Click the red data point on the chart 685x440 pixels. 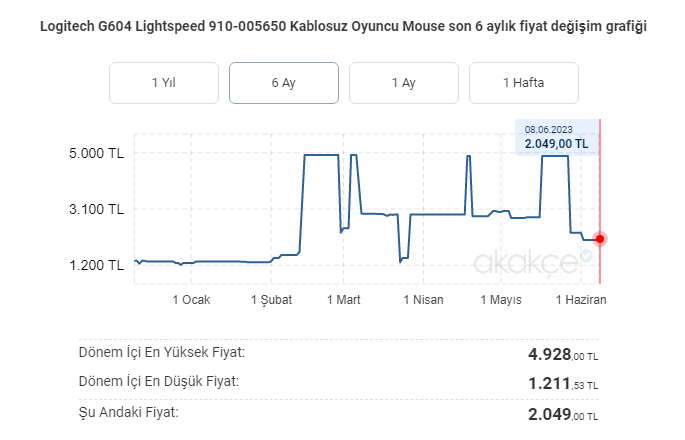click(x=599, y=238)
